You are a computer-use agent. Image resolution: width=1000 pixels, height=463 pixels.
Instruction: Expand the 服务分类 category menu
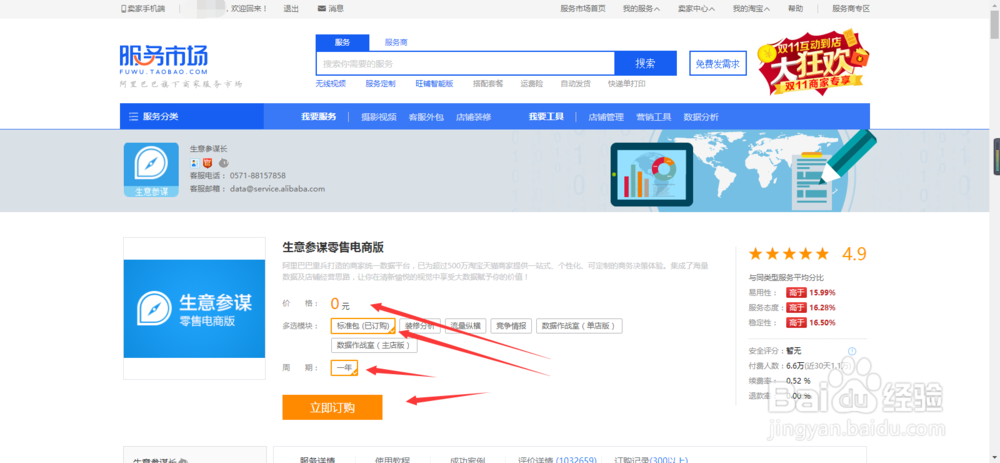click(191, 117)
